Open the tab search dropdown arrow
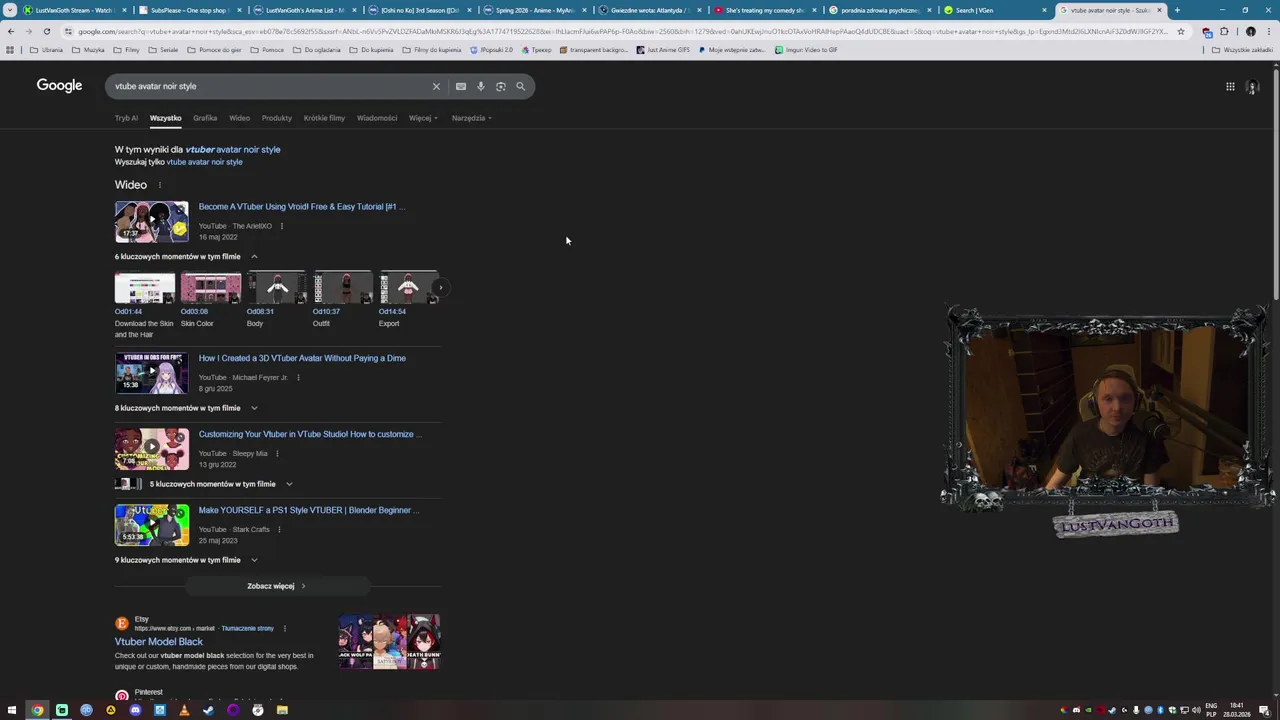The image size is (1280, 720). (10, 10)
